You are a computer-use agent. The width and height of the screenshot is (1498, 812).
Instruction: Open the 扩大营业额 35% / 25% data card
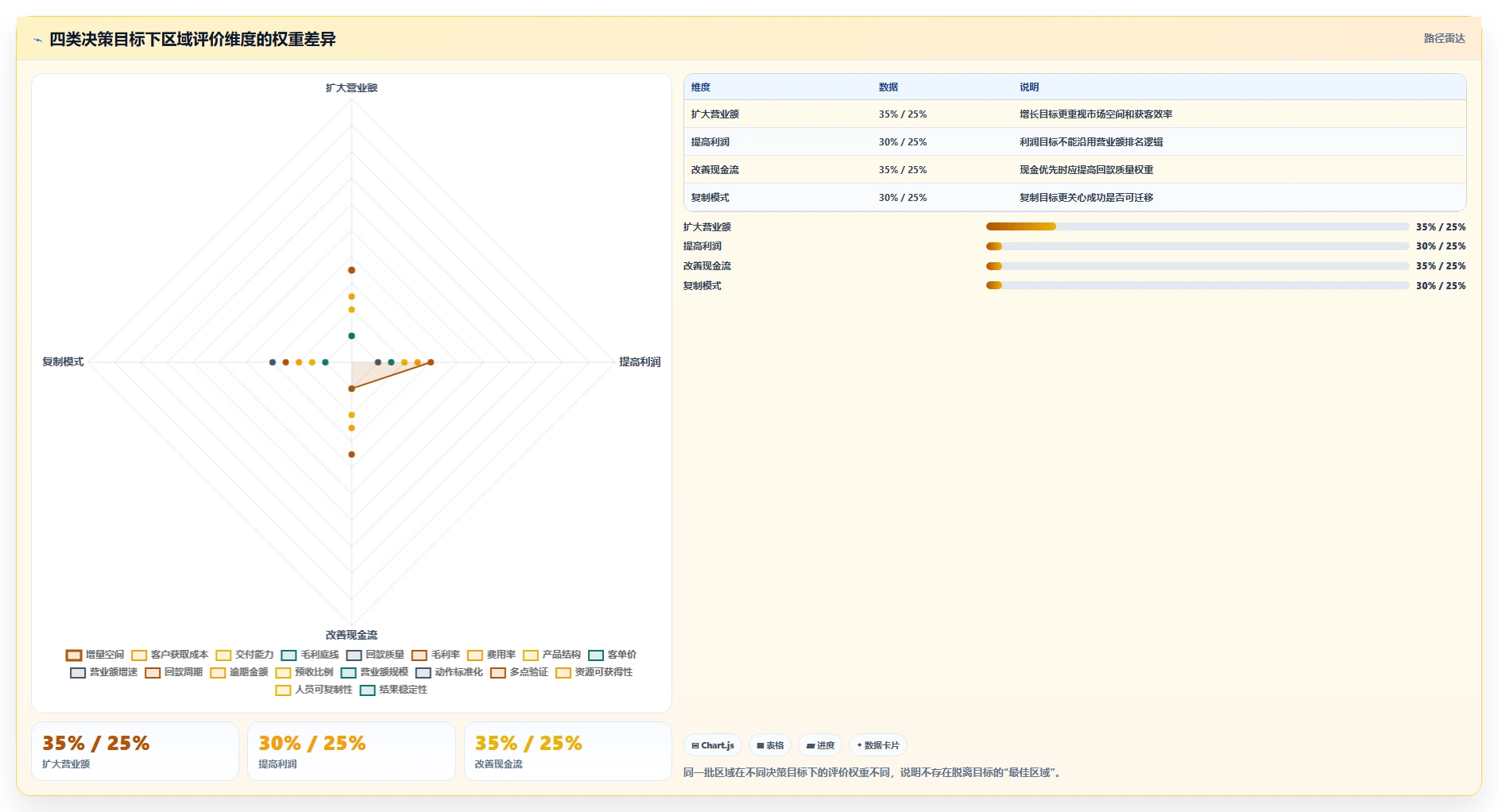[135, 751]
